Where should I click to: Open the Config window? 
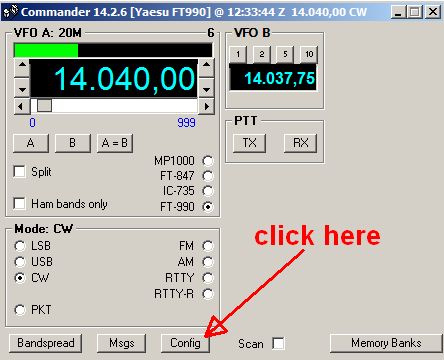[x=185, y=343]
